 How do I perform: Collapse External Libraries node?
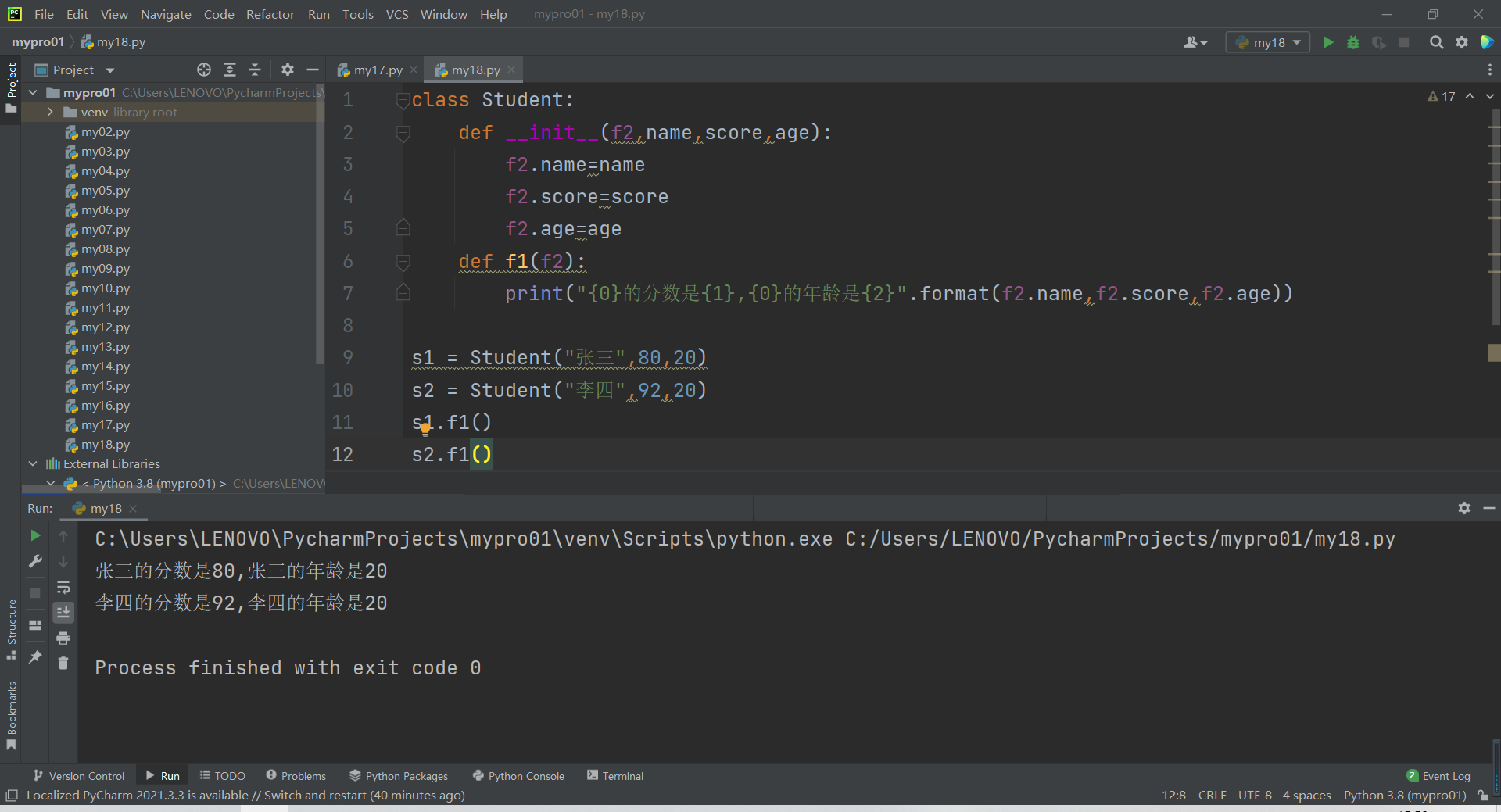[33, 463]
